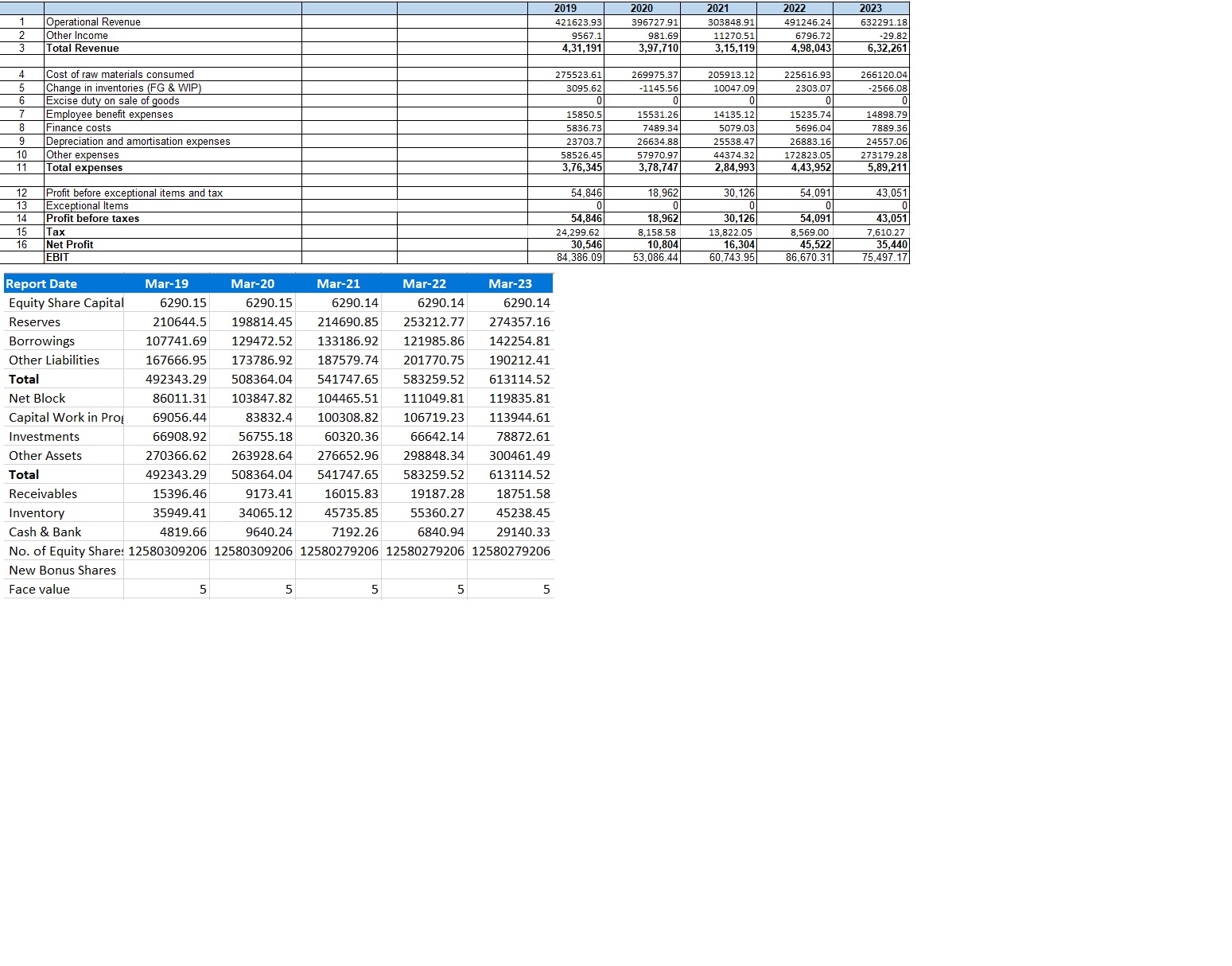Click Cost of raw materials consumed label
Screen dimensions: 1232x966
click(120, 74)
